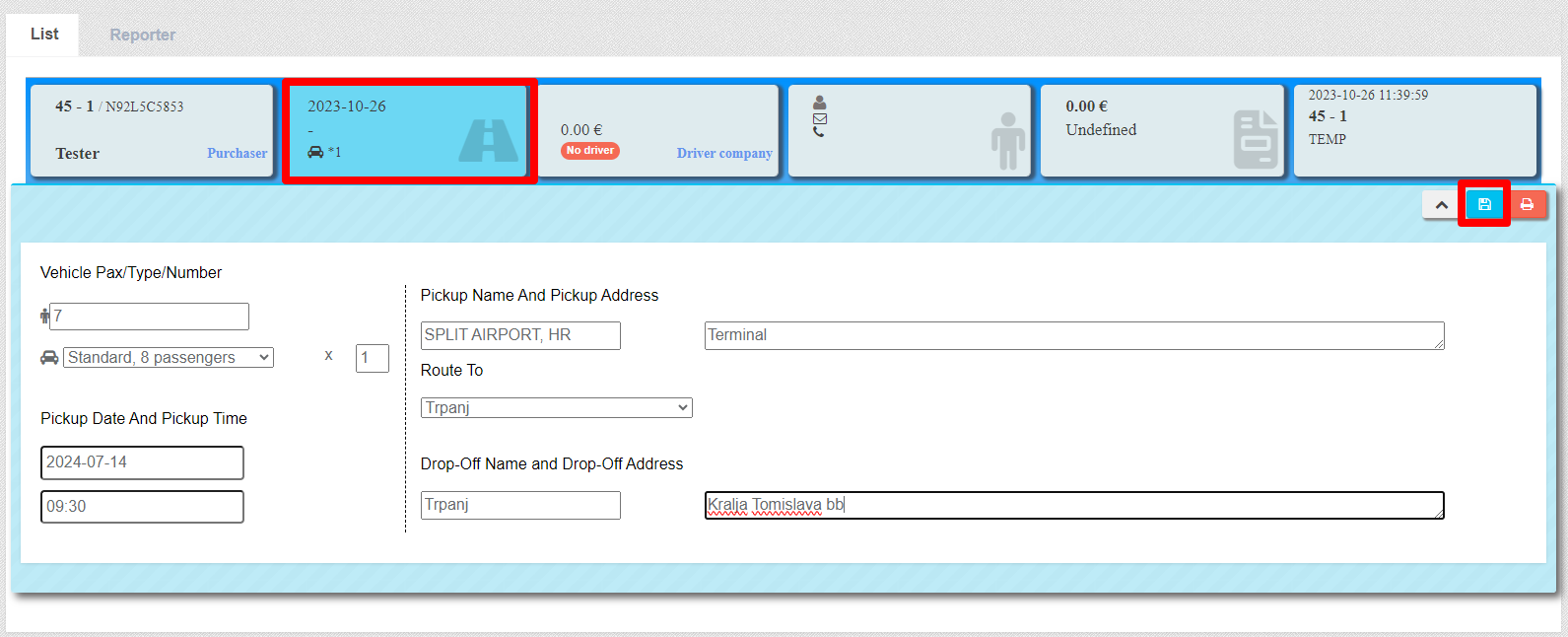Select the List tab

[x=44, y=35]
